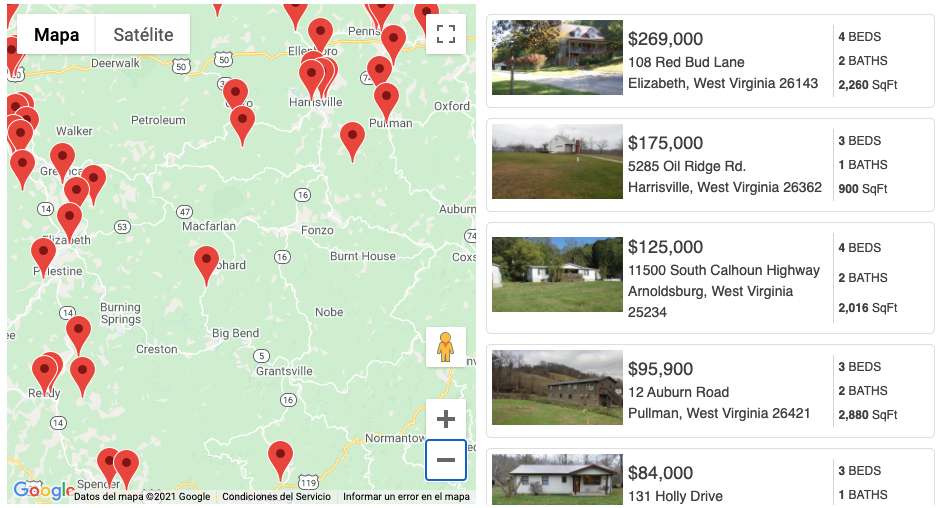Image resolution: width=946 pixels, height=508 pixels.
Task: Click the map pin near Elizabeth
Action: [69, 220]
